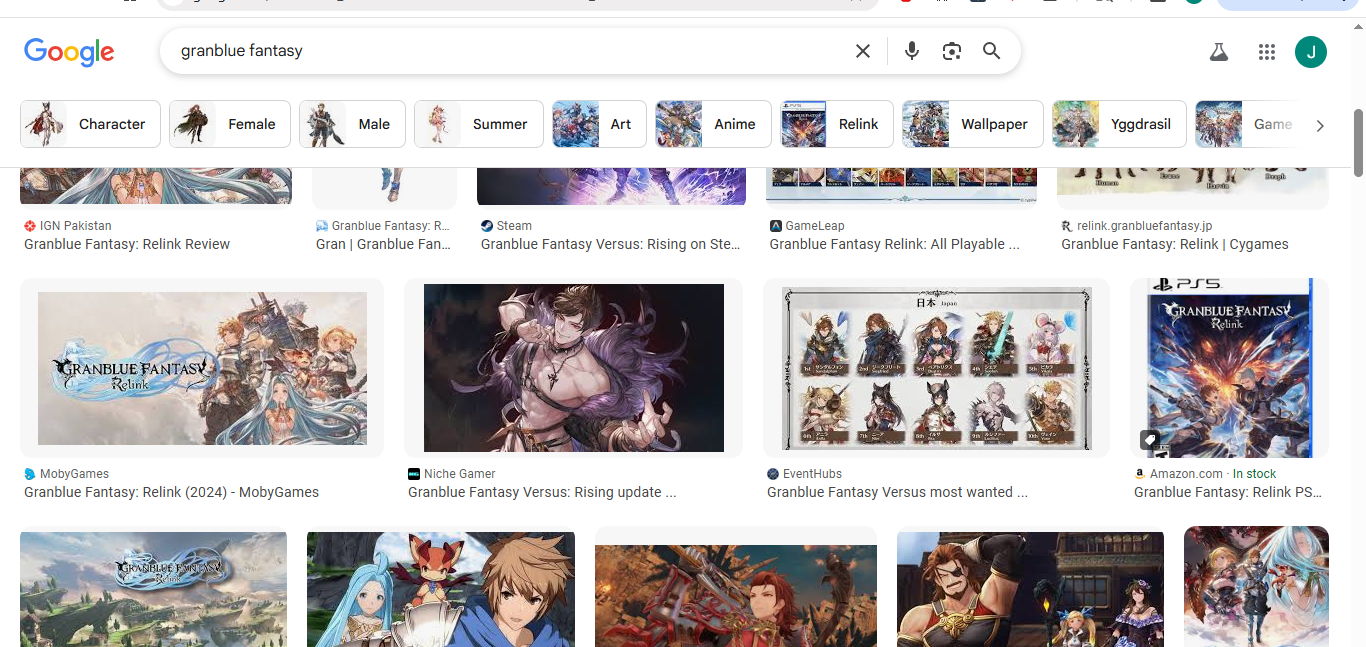Click the 'In stock' label on Amazon result
Image resolution: width=1366 pixels, height=647 pixels.
point(1254,474)
